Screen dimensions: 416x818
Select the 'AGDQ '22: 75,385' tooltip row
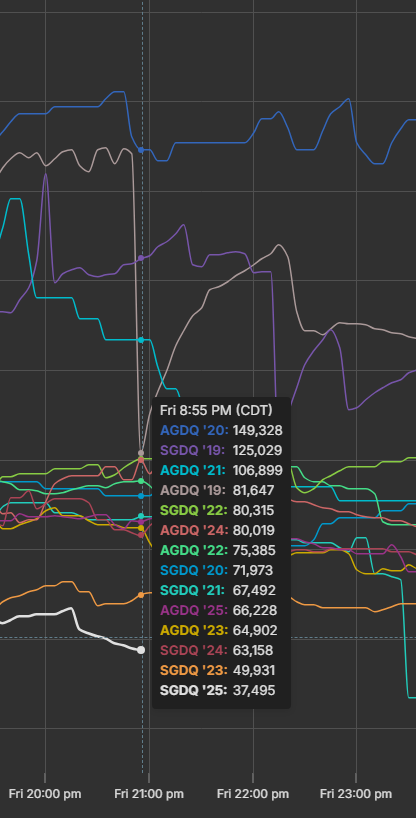[217, 550]
